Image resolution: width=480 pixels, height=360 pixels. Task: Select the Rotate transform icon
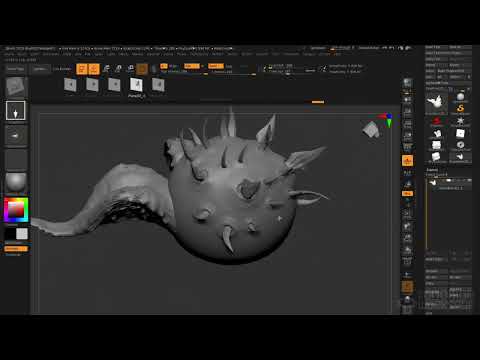131,69
